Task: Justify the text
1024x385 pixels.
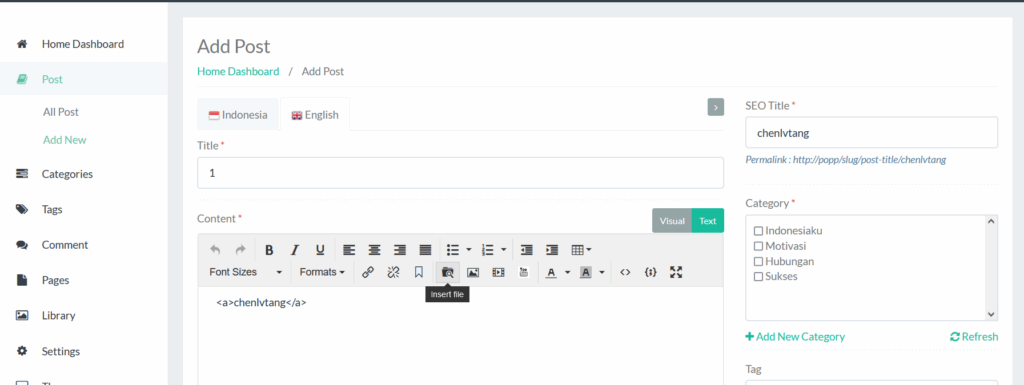Action: [x=425, y=250]
